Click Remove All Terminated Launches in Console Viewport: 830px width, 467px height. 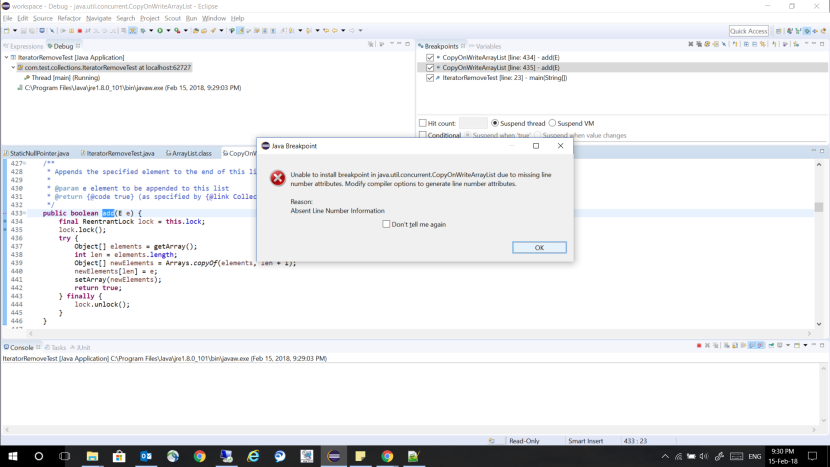click(716, 345)
